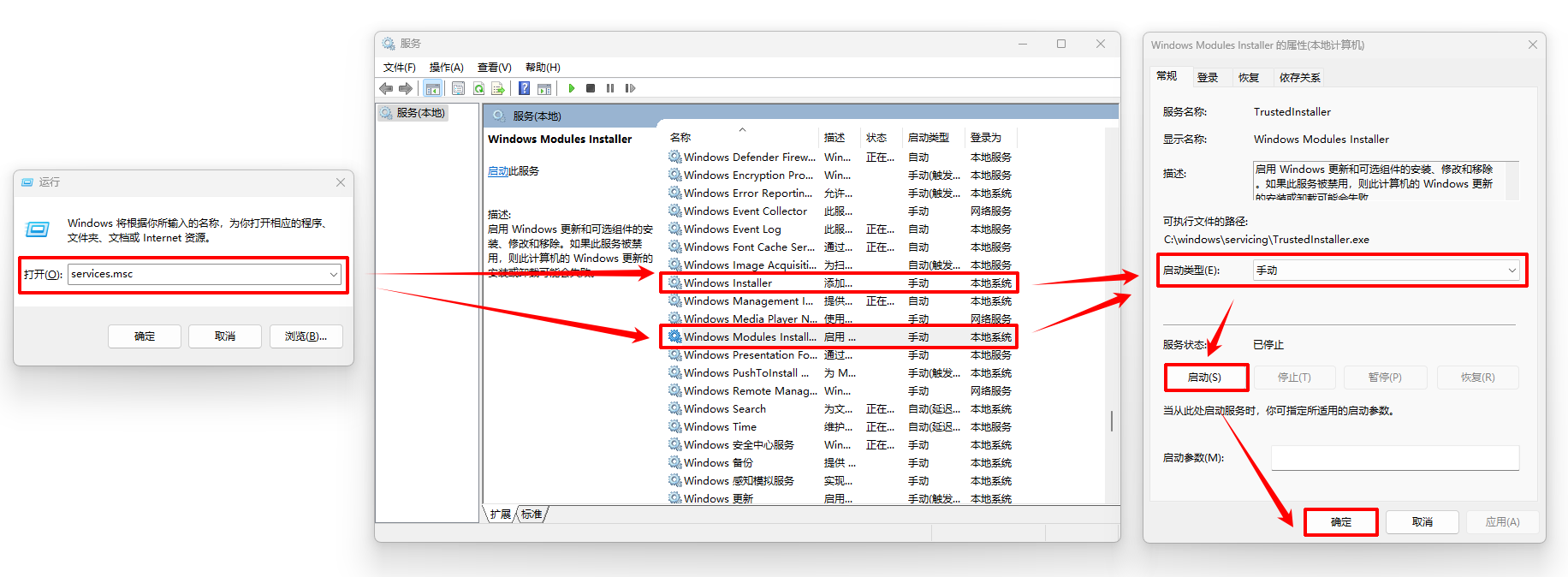The image size is (1568, 577).
Task: Switch to 依存关系 tab in properties dialog
Action: (x=1299, y=78)
